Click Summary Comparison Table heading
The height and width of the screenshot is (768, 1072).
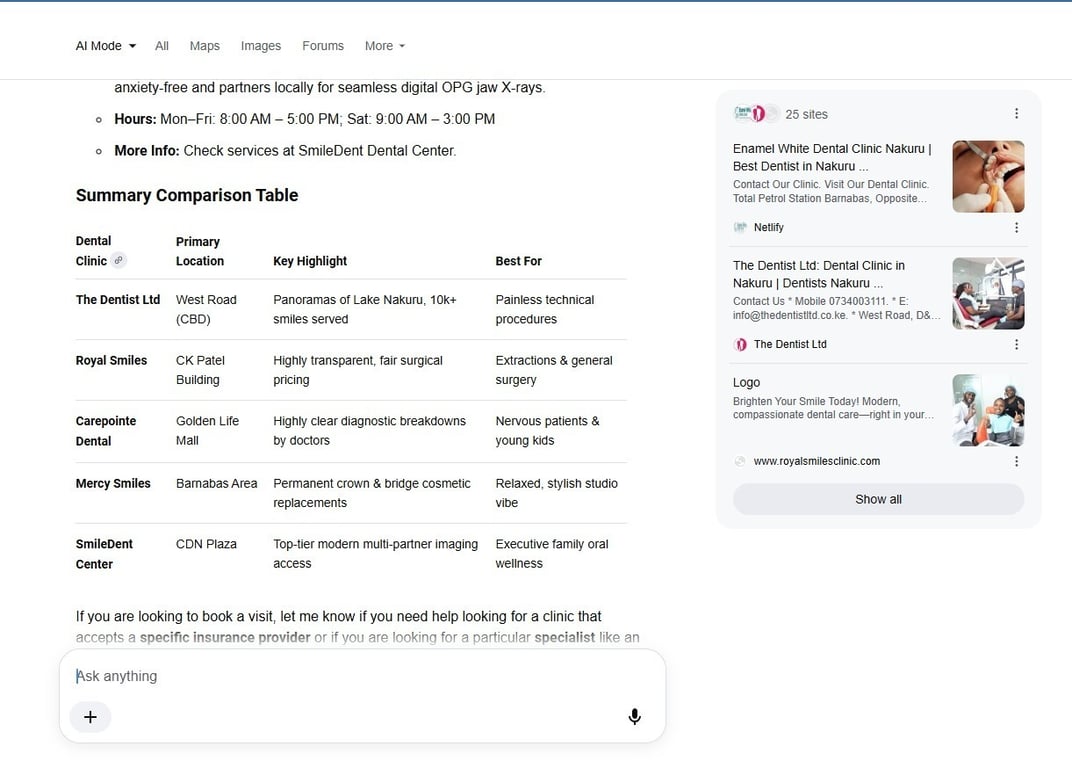tap(187, 196)
